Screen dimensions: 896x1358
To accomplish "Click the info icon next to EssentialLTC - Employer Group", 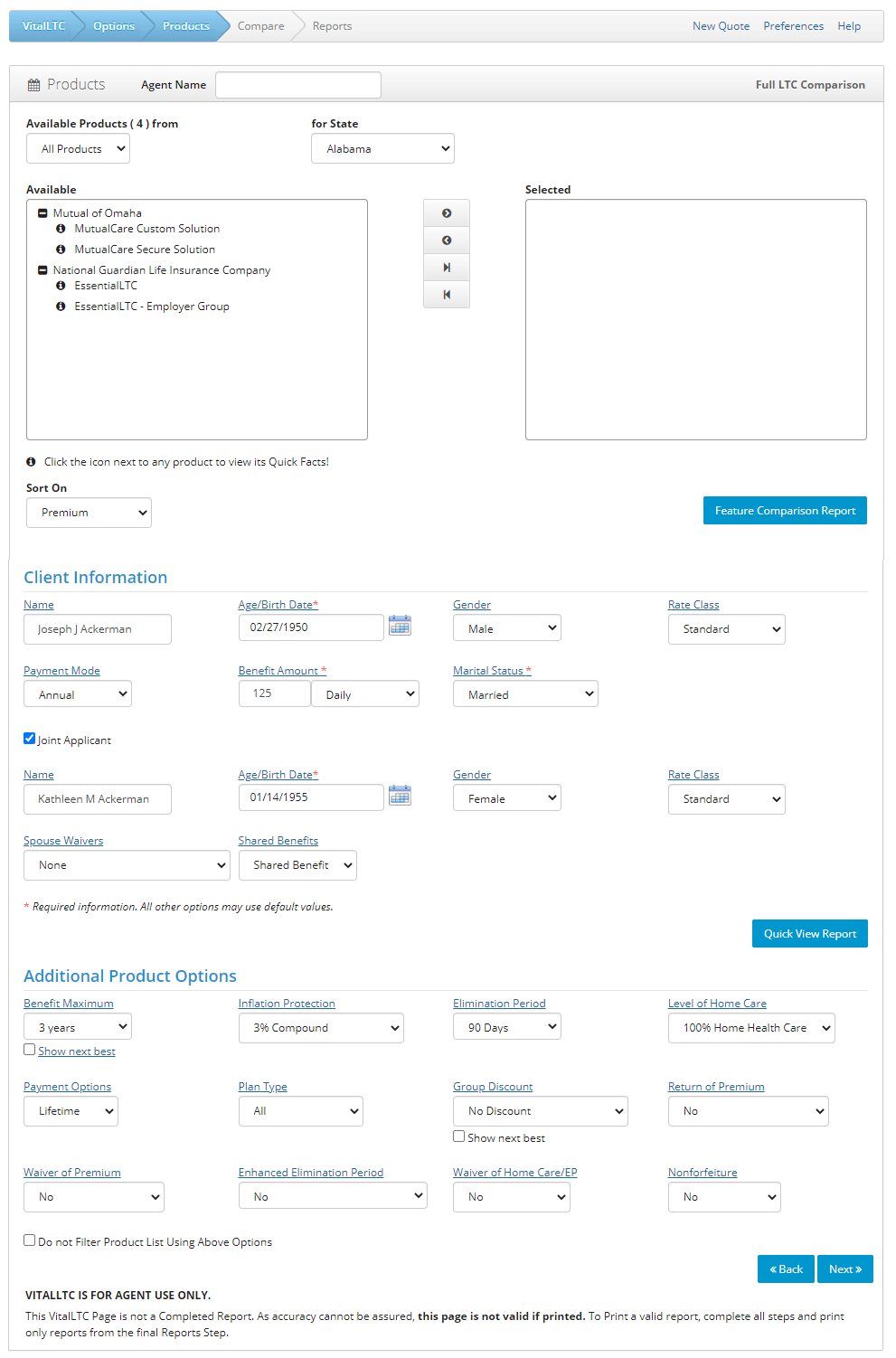I will point(60,306).
